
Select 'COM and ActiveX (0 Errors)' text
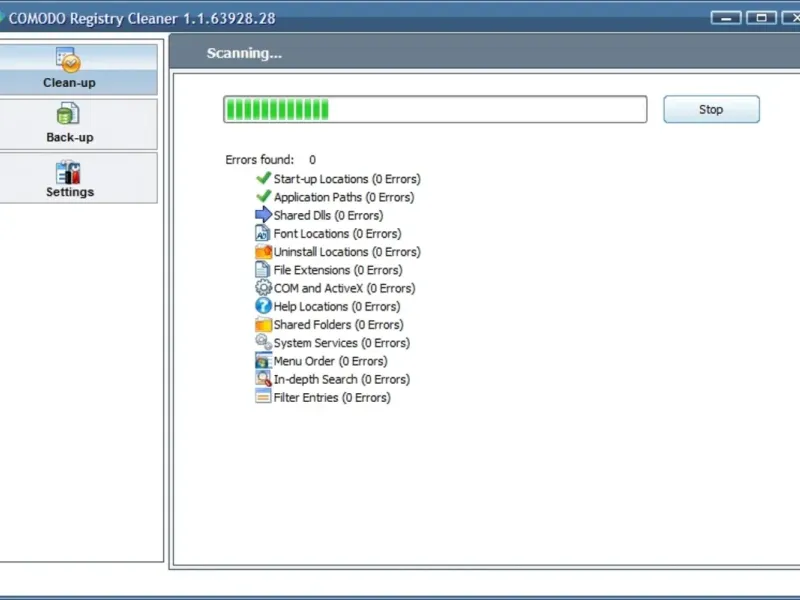pyautogui.click(x=344, y=288)
